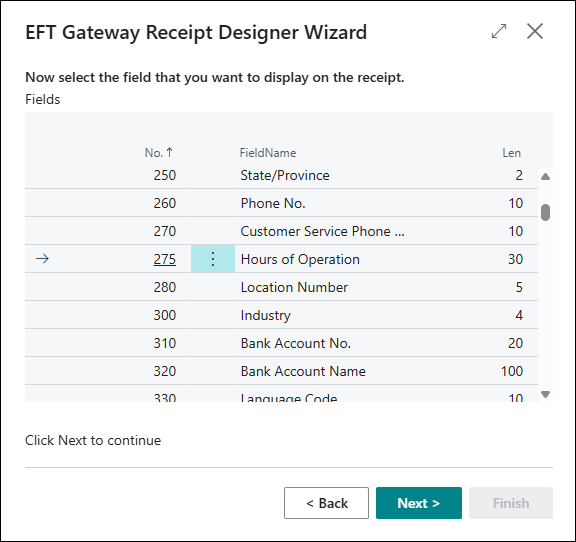The width and height of the screenshot is (576, 542).
Task: Click field number 280
Action: tap(165, 287)
